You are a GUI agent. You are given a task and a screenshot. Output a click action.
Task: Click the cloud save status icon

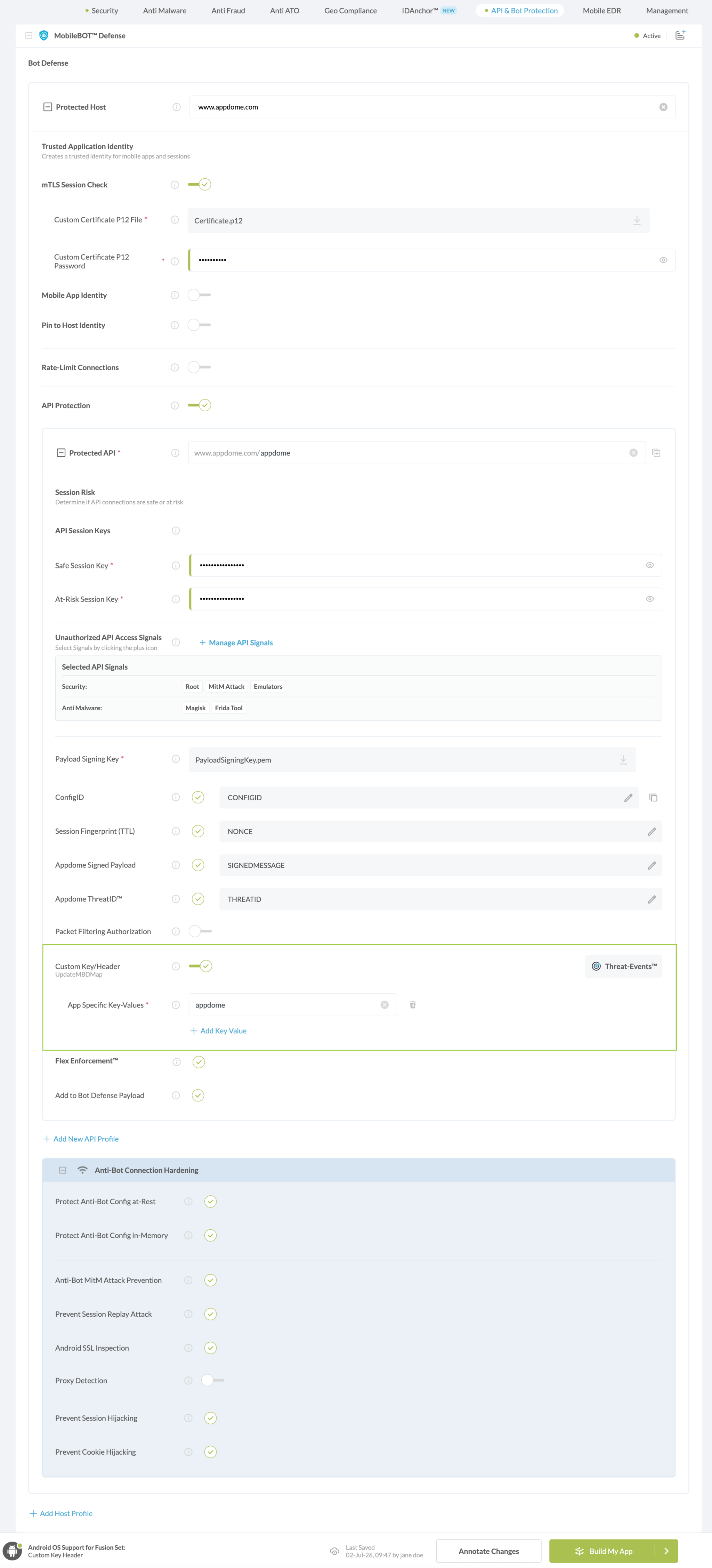click(334, 1551)
